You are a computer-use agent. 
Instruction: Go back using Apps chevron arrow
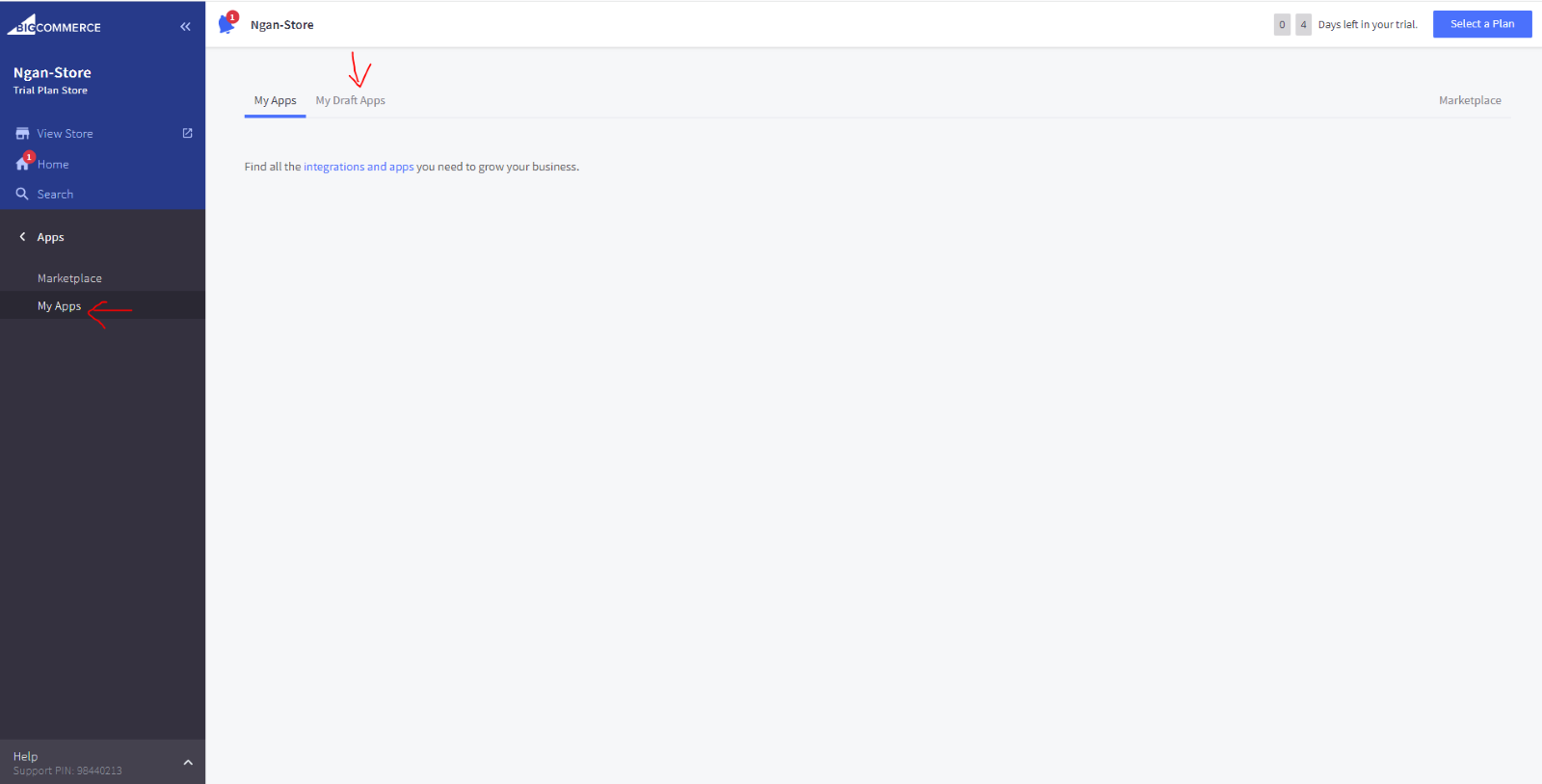point(22,237)
